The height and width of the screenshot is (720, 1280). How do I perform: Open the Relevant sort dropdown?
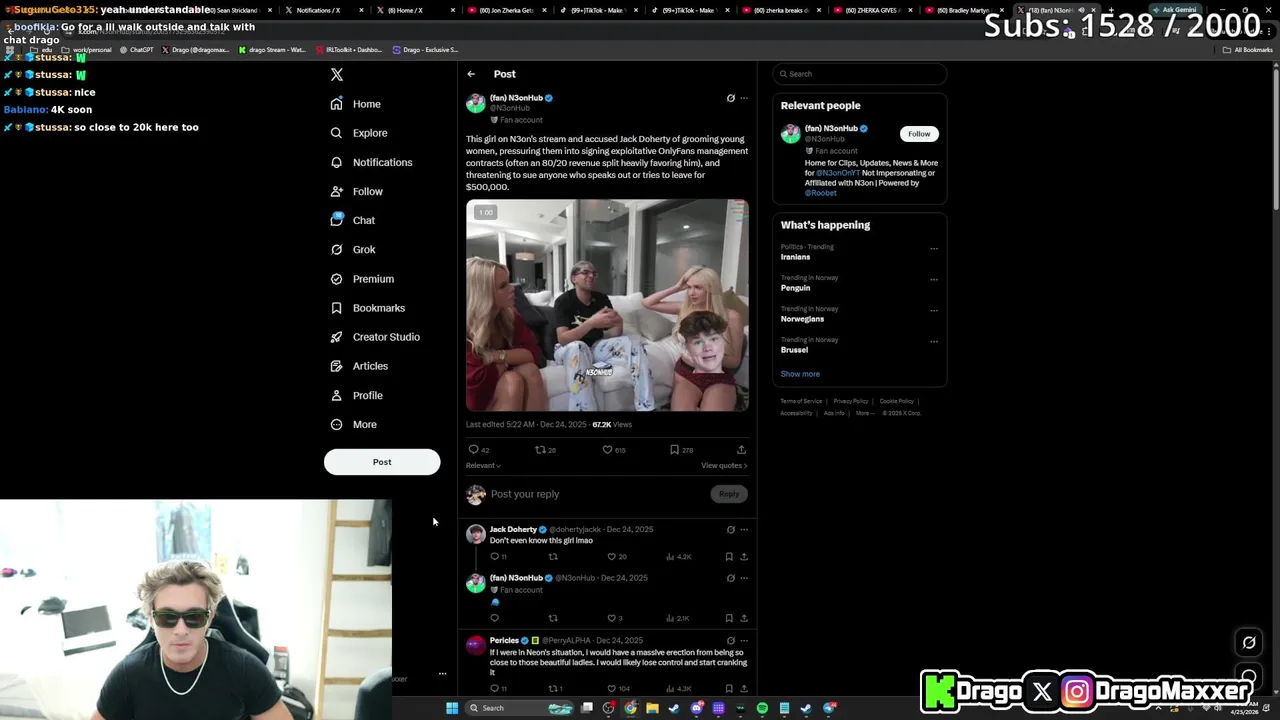[483, 465]
